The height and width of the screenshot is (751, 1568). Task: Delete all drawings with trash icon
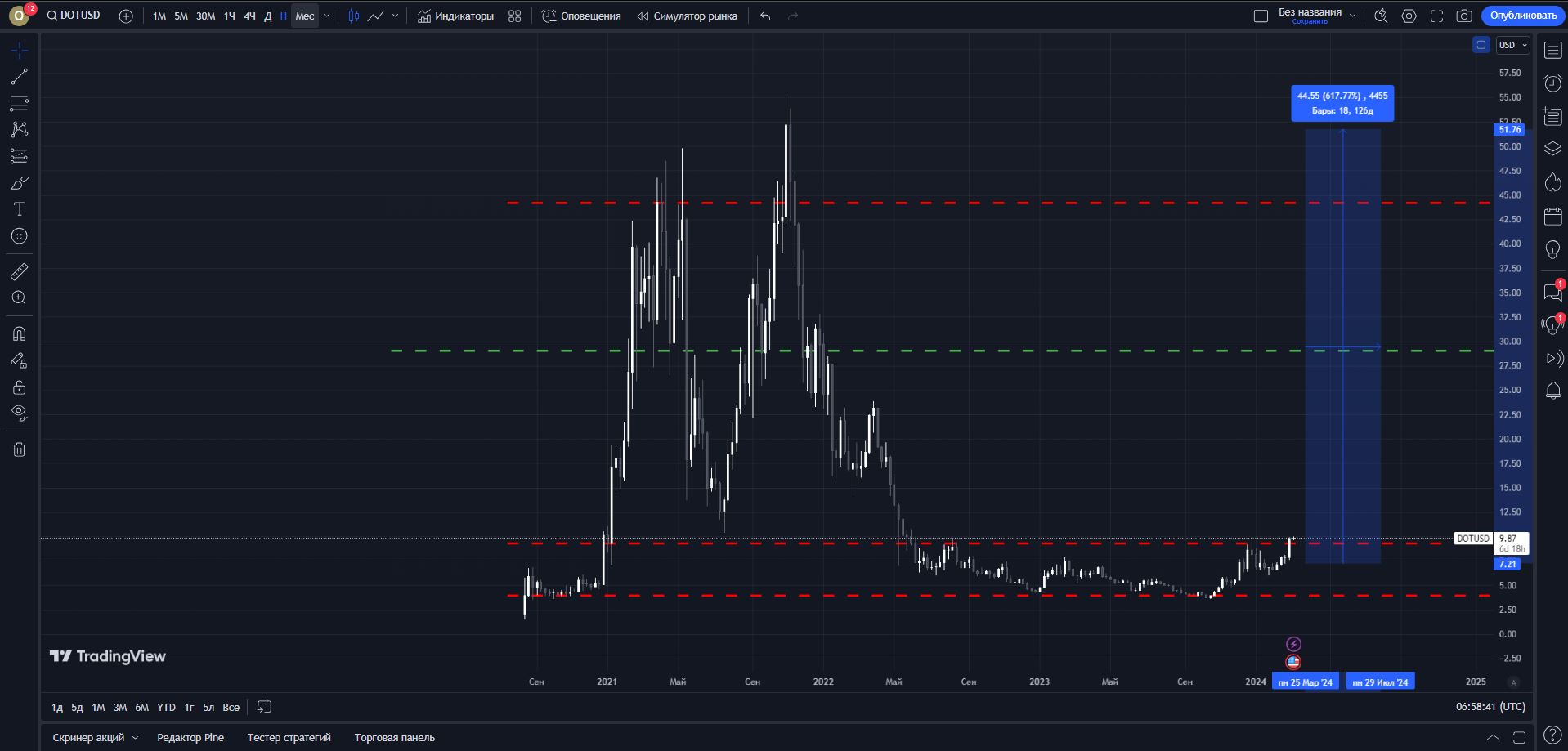click(x=19, y=449)
